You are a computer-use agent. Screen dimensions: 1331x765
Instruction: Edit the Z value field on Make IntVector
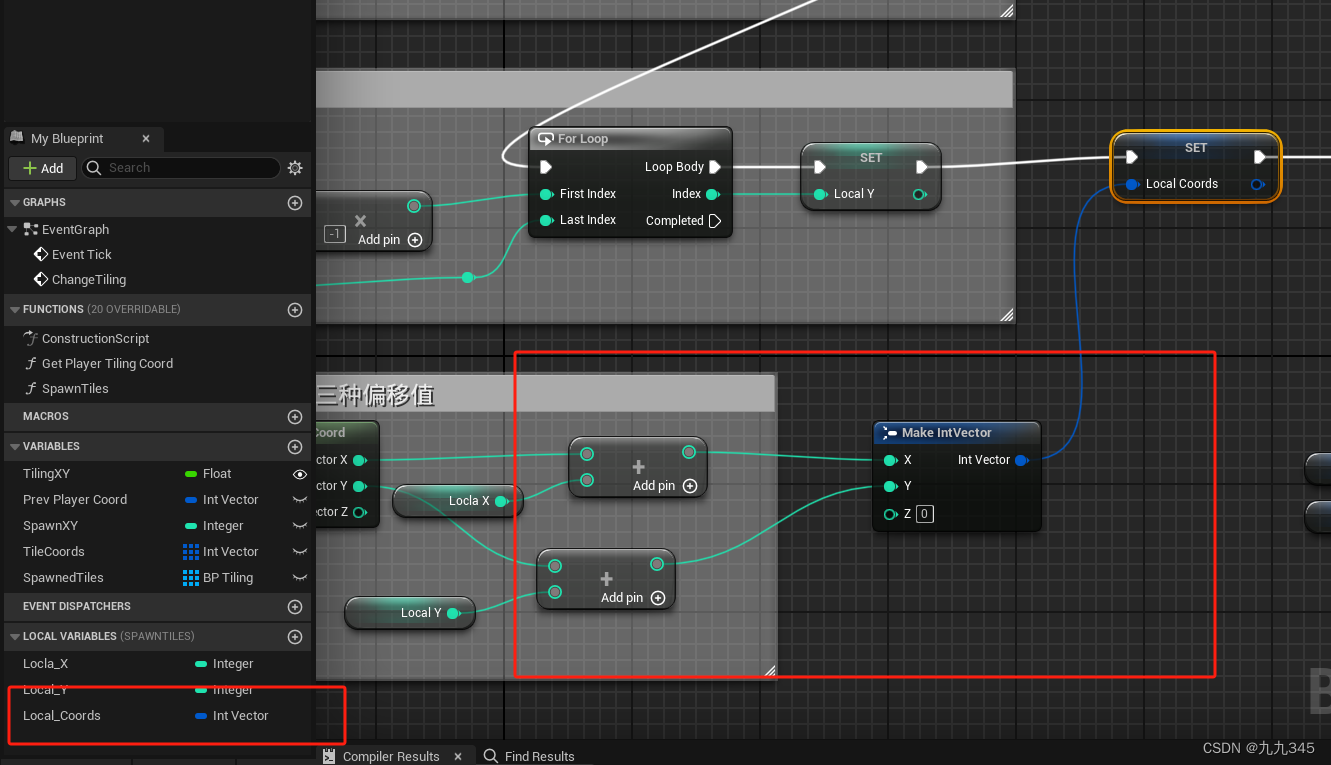click(x=925, y=514)
